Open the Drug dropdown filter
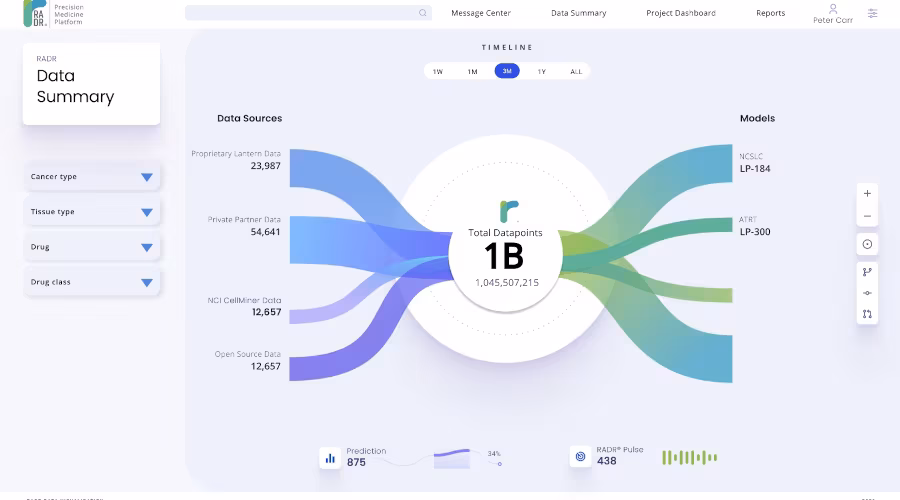This screenshot has height=500, width=900. click(x=92, y=247)
